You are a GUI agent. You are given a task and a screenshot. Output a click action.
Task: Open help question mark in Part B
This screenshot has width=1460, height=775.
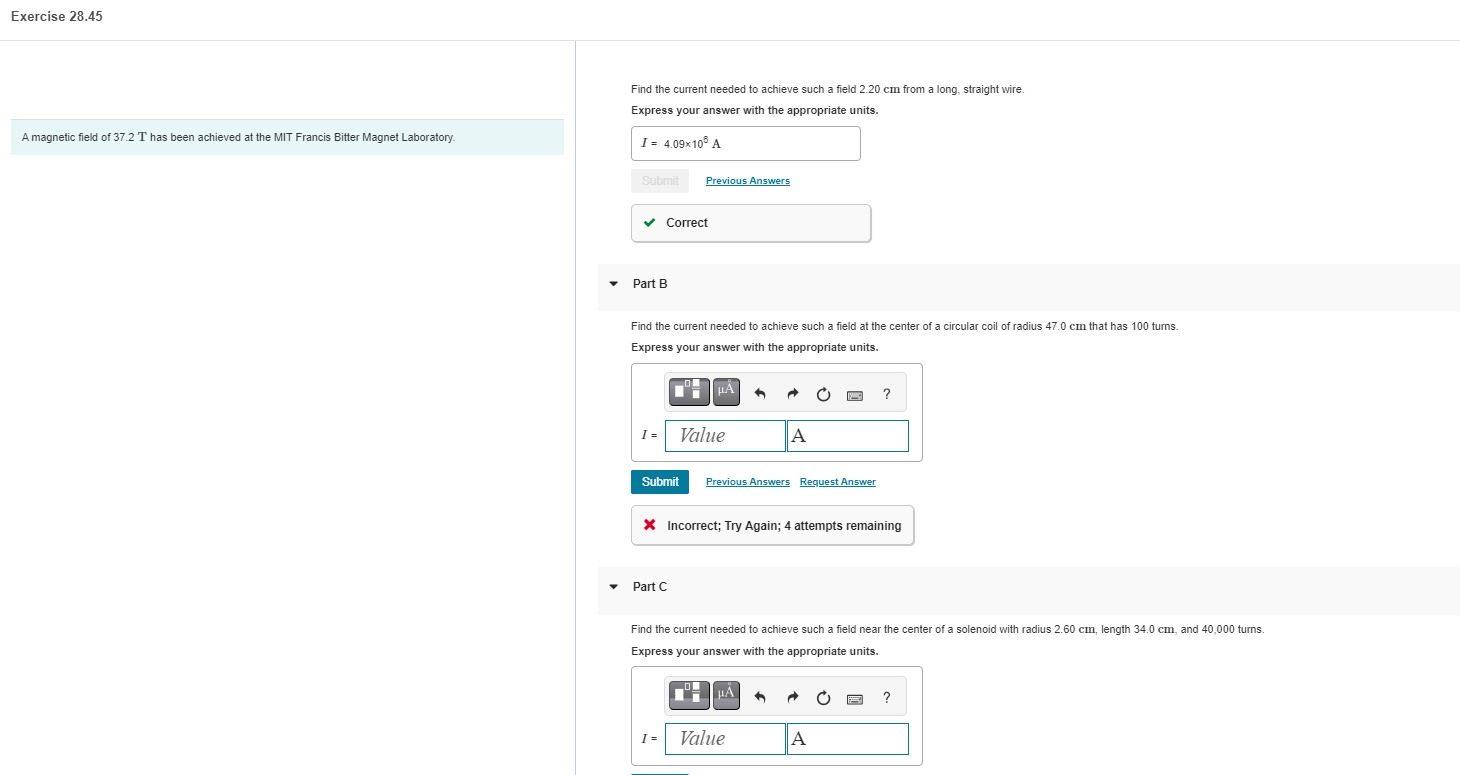tap(887, 394)
